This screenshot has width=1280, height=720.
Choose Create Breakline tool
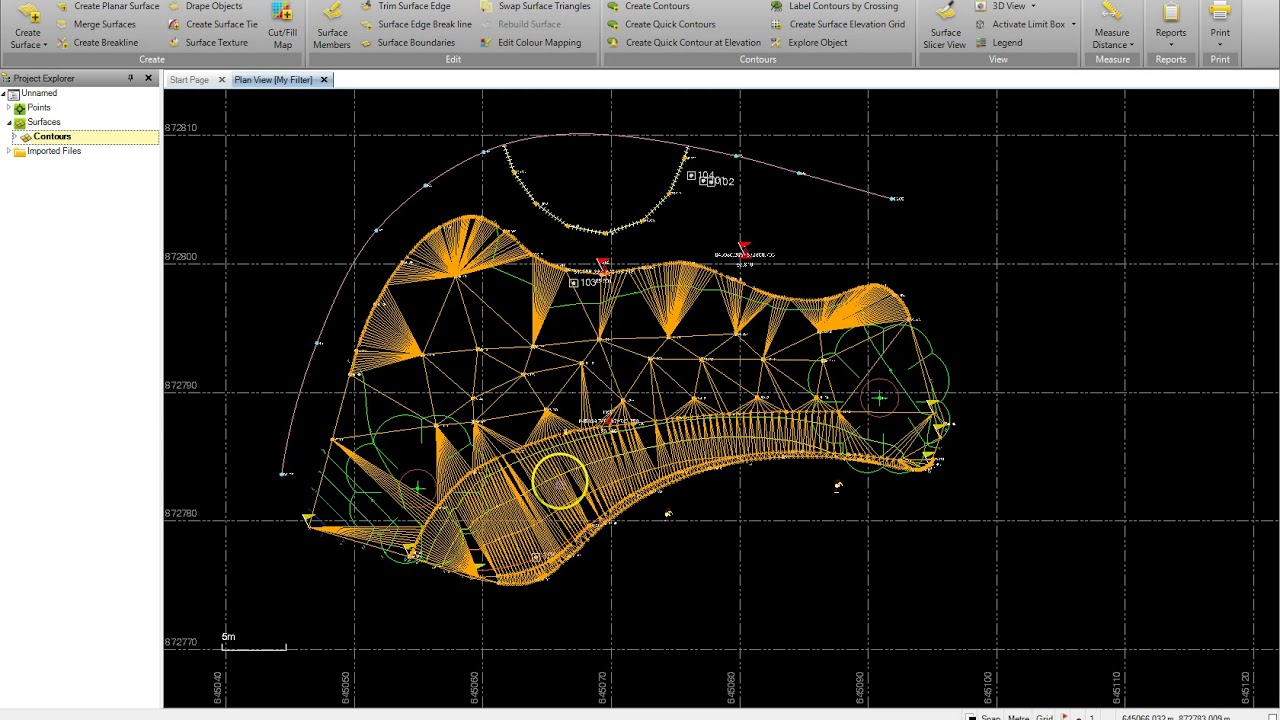pyautogui.click(x=97, y=43)
